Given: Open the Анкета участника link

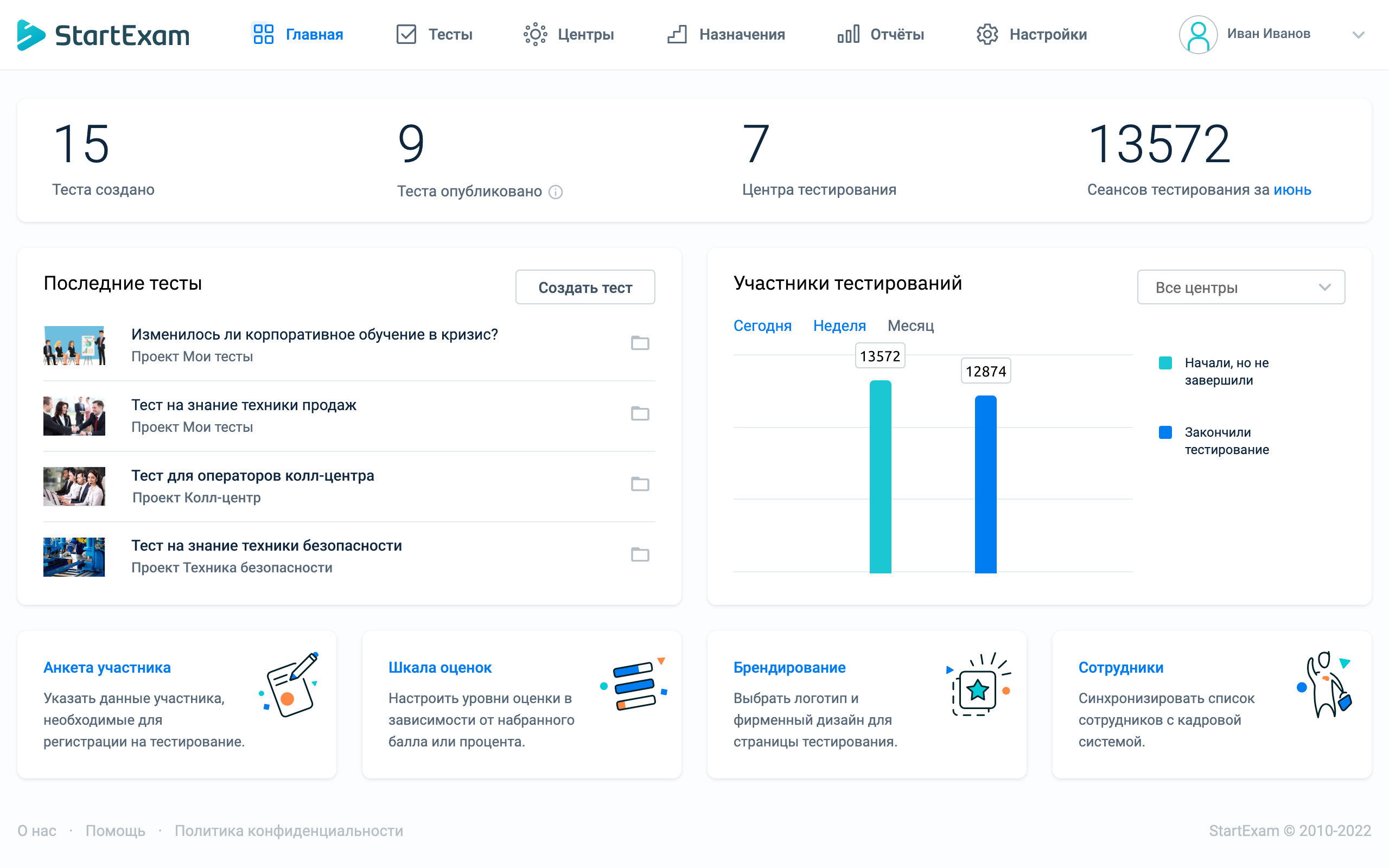Looking at the screenshot, I should 107,667.
